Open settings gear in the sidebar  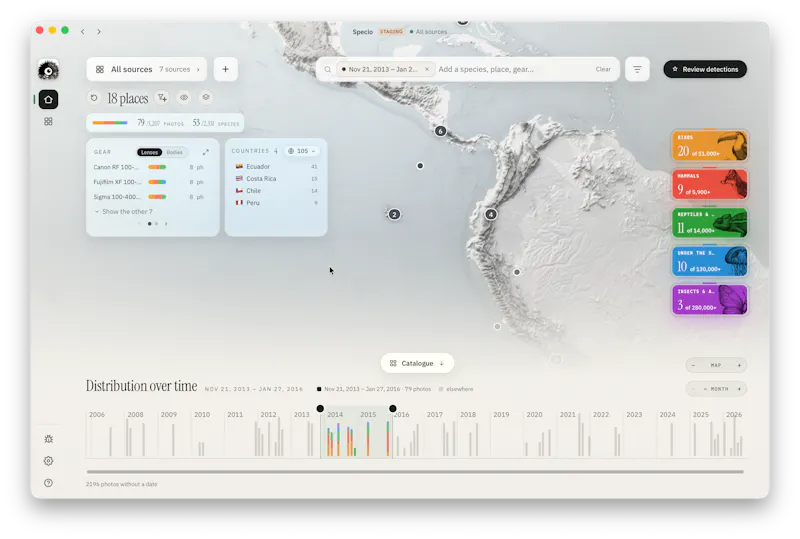[48, 461]
